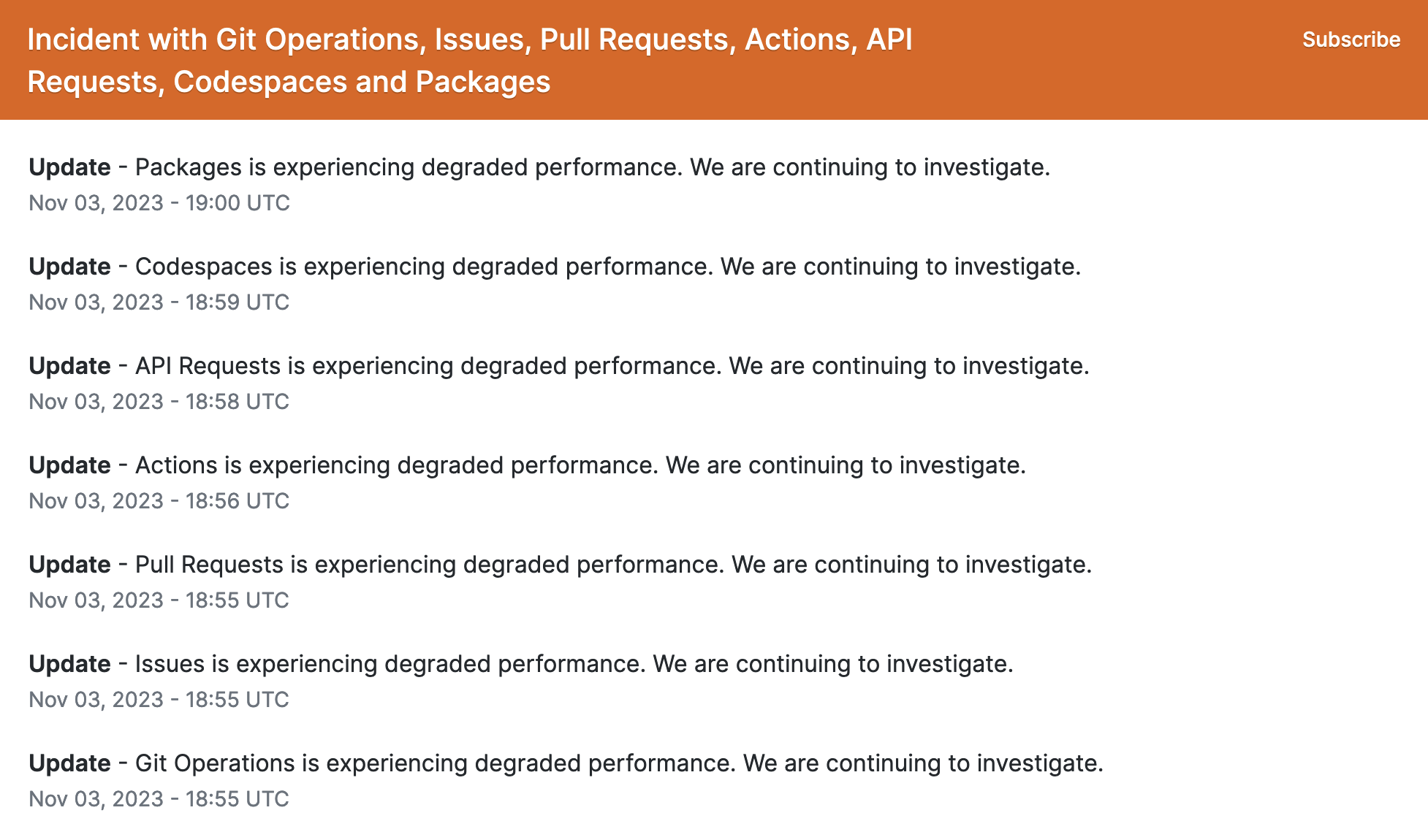Image resolution: width=1428 pixels, height=840 pixels.
Task: Click the 18:59 UTC timestamp
Action: [159, 302]
